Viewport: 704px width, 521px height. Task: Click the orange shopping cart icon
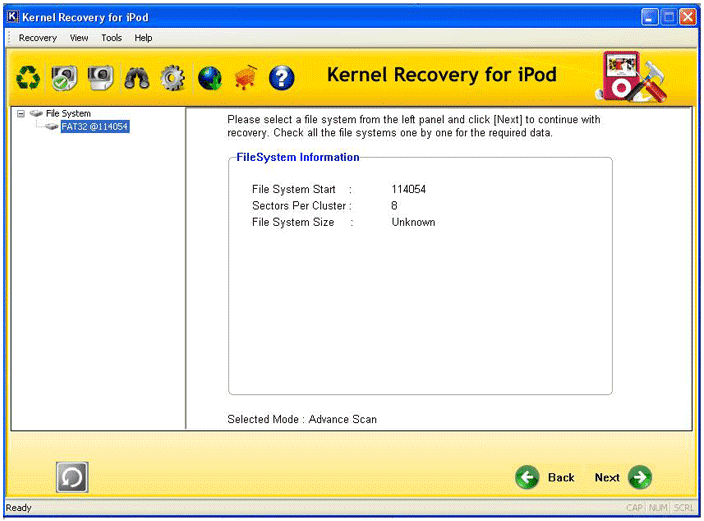tap(246, 78)
